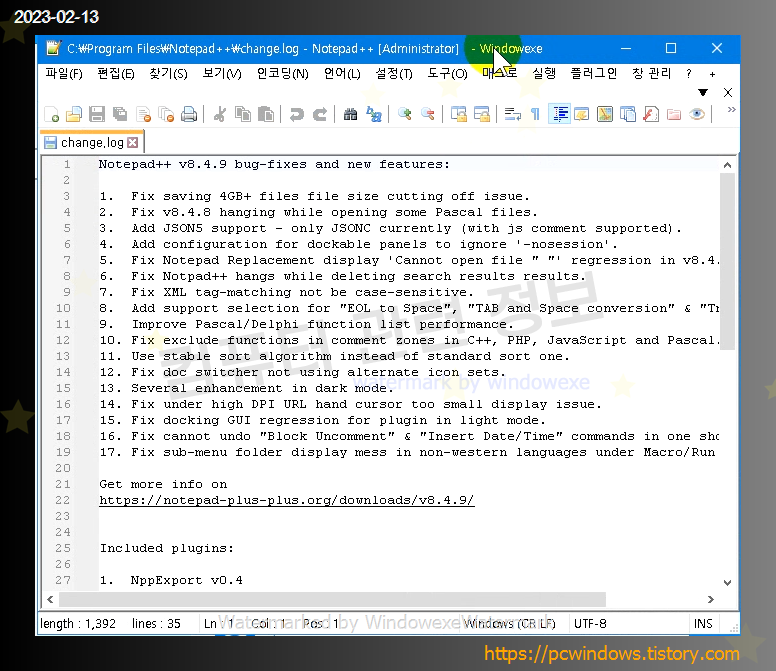This screenshot has height=671, width=776.
Task: Click the Save file floppy icon
Action: 97,114
